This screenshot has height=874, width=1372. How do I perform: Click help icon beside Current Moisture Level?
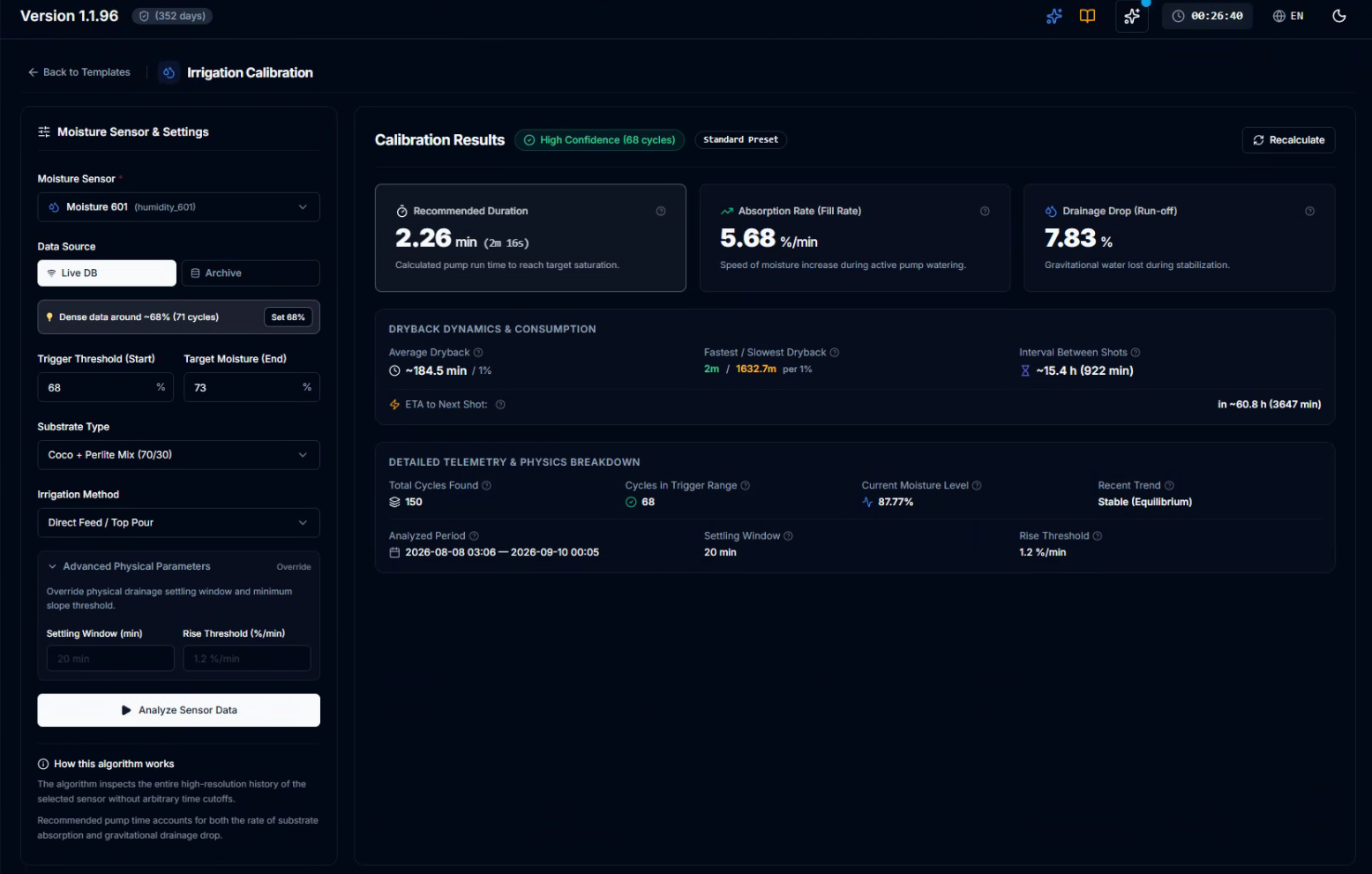[977, 486]
